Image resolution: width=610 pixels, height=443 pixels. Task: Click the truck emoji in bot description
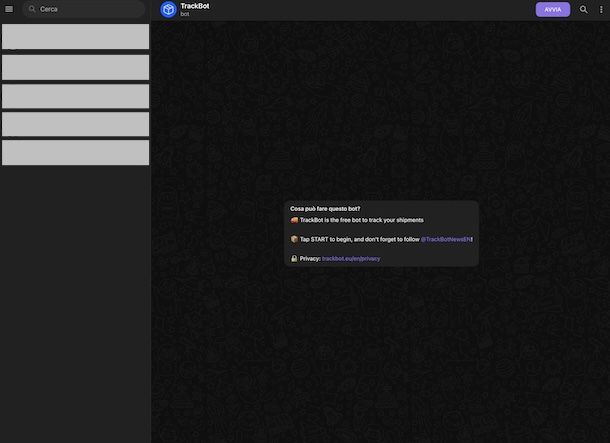click(x=294, y=220)
